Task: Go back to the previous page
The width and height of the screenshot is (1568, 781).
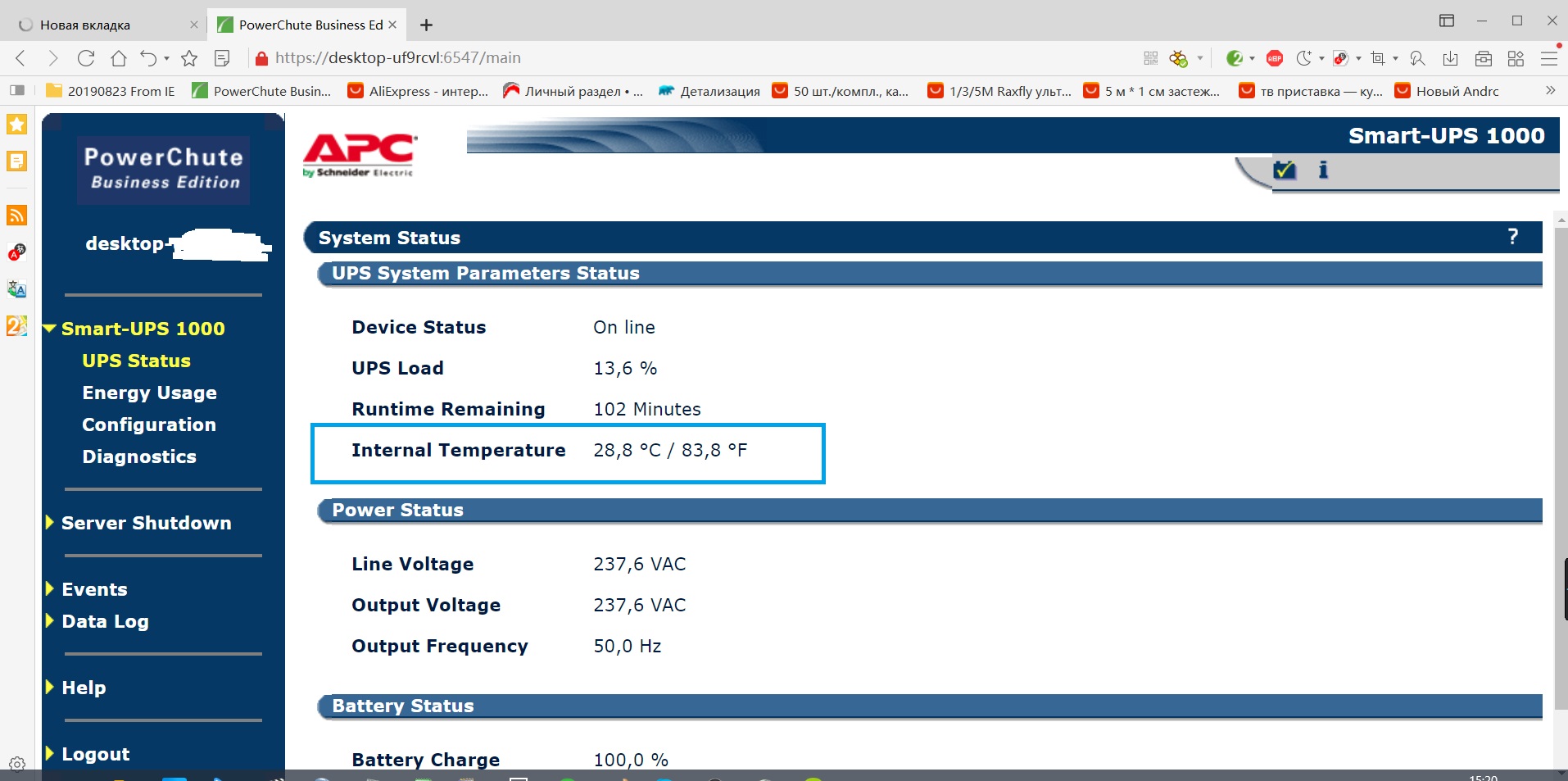Action: pos(21,58)
